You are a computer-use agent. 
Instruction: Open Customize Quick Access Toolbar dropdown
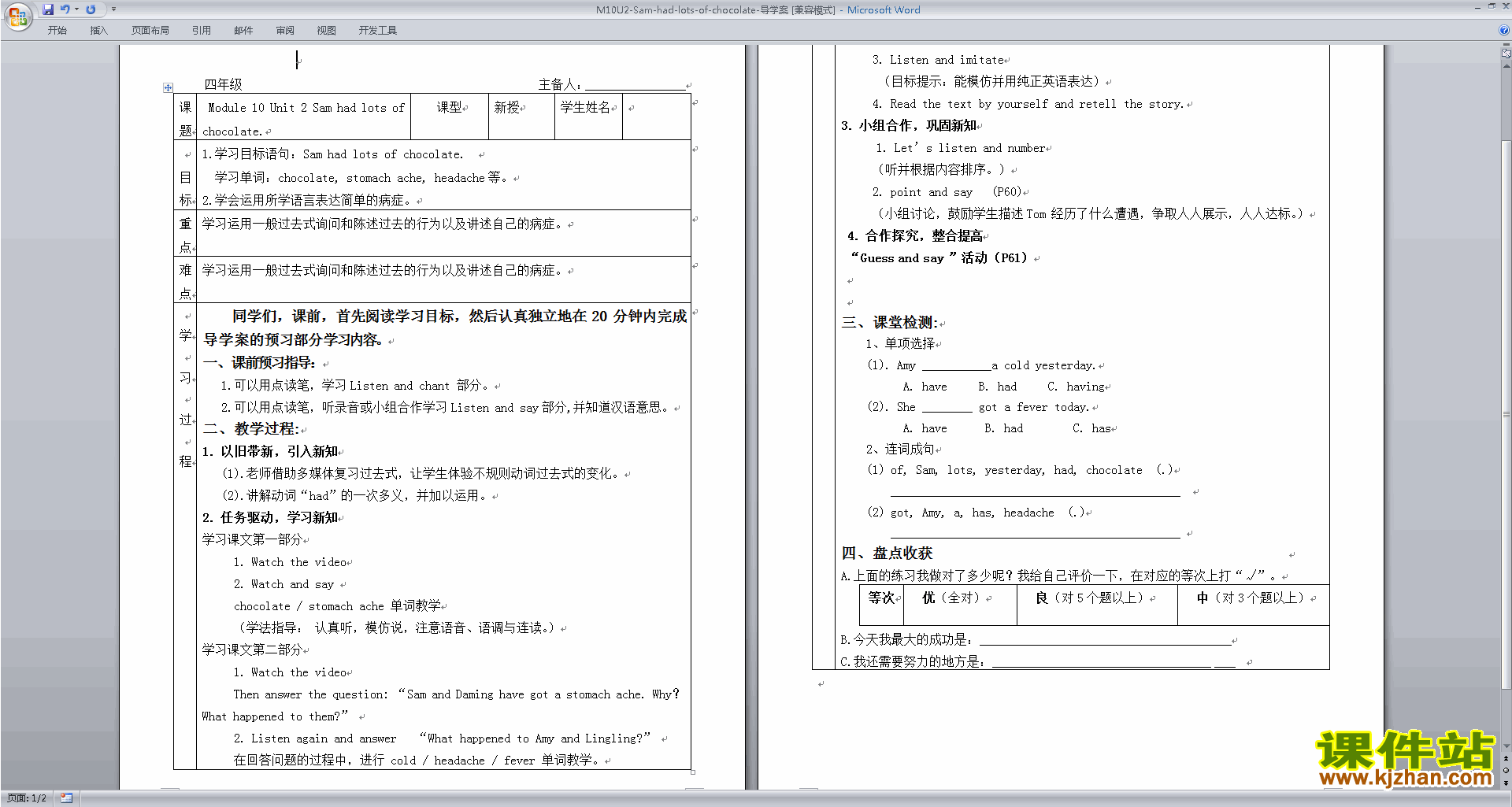113,9
